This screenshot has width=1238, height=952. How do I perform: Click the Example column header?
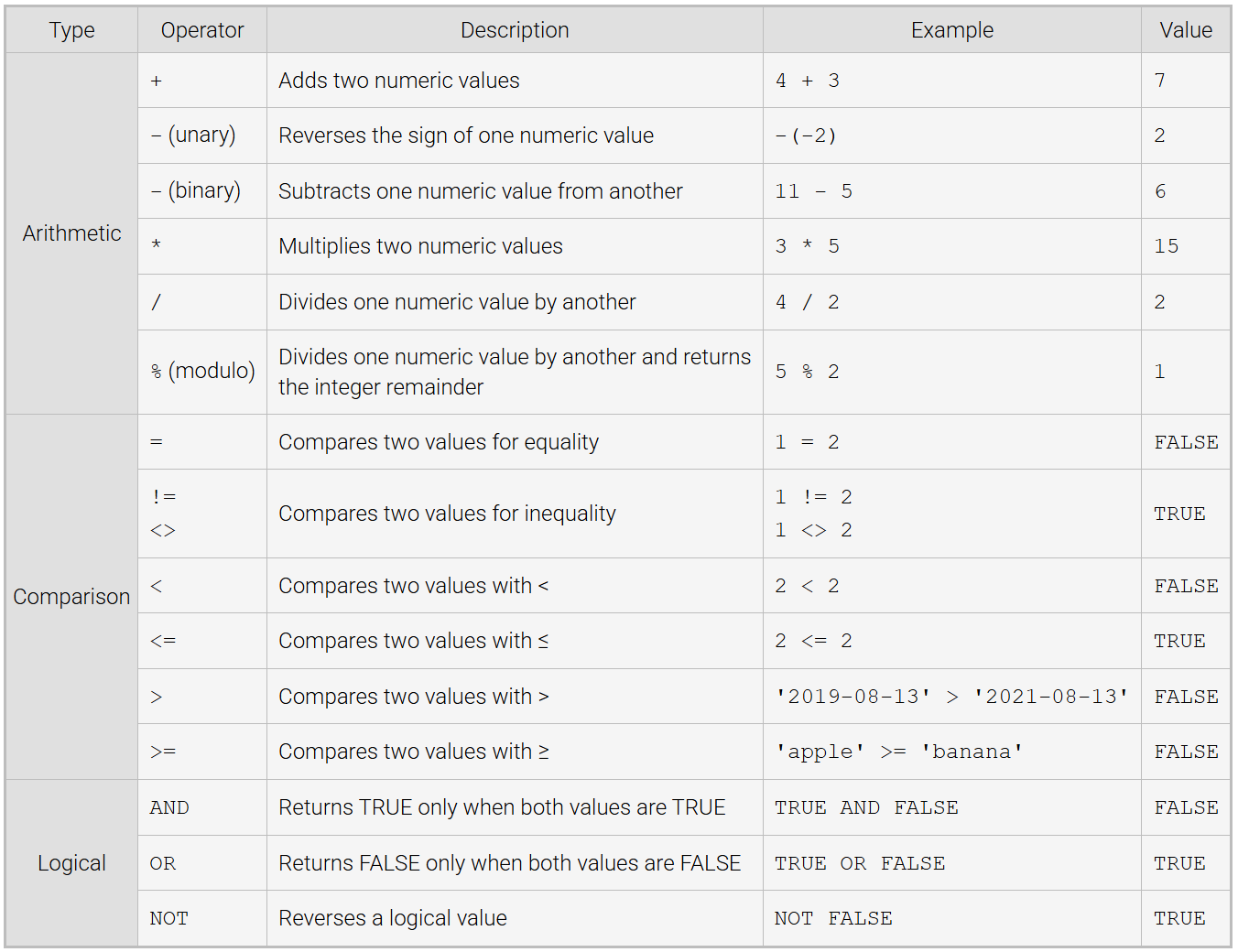(x=951, y=30)
